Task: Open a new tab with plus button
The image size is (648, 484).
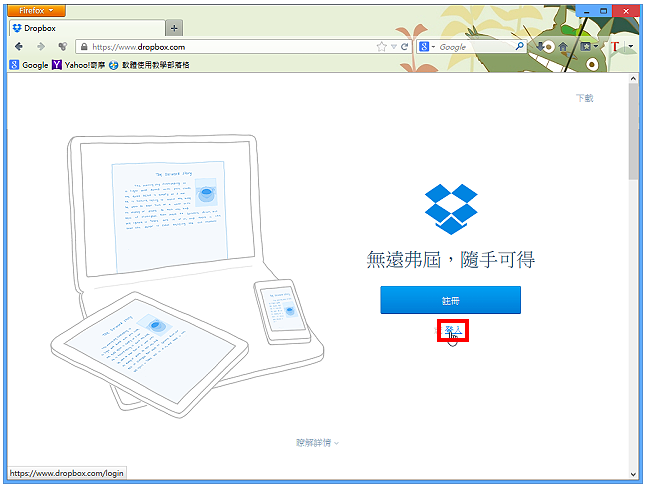Action: (174, 28)
